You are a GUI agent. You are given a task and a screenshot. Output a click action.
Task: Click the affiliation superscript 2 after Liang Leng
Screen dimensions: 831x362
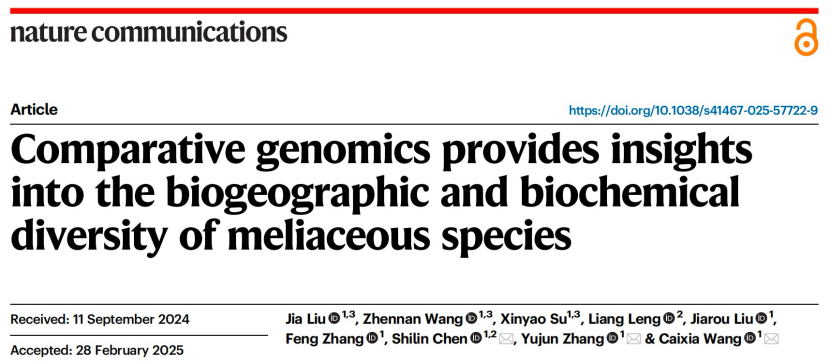pos(679,316)
